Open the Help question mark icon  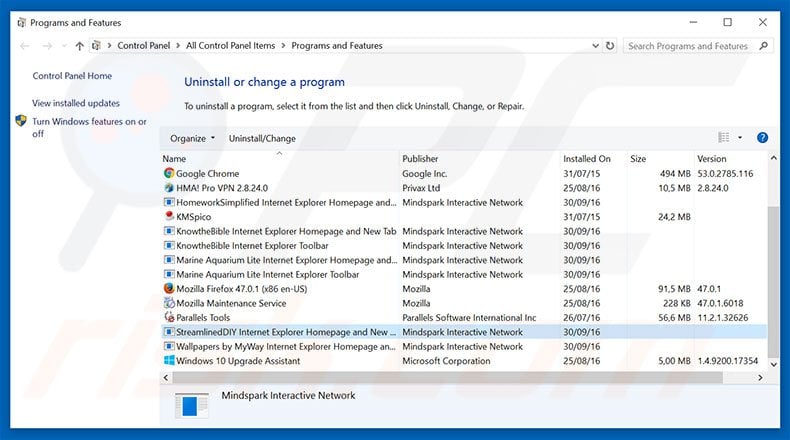[x=762, y=138]
